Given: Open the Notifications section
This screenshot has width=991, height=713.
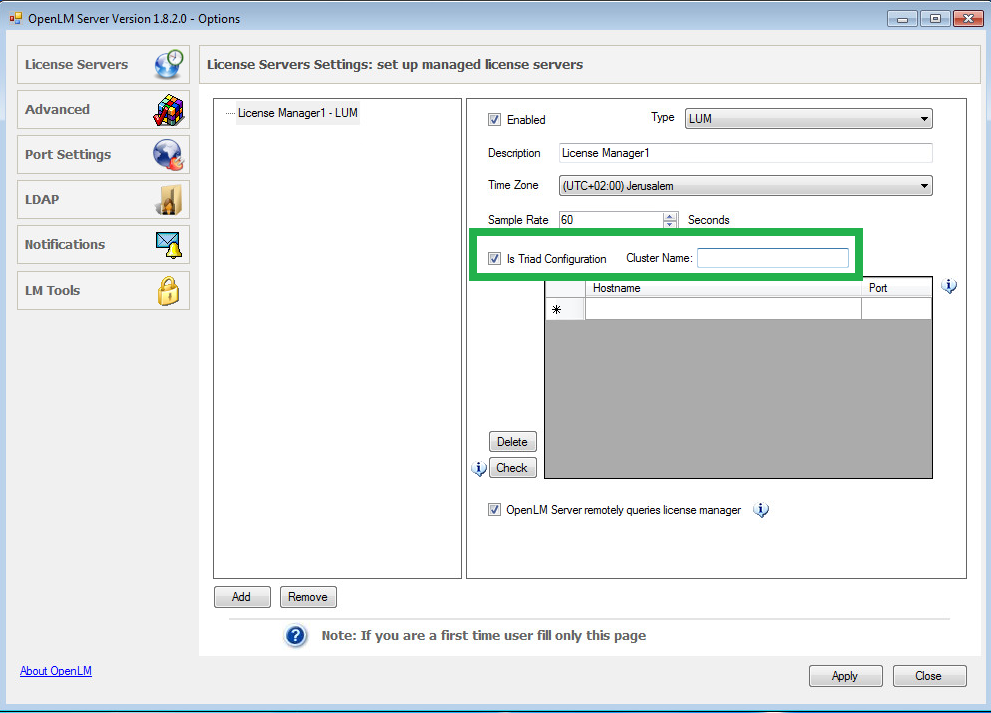Looking at the screenshot, I should coord(103,245).
